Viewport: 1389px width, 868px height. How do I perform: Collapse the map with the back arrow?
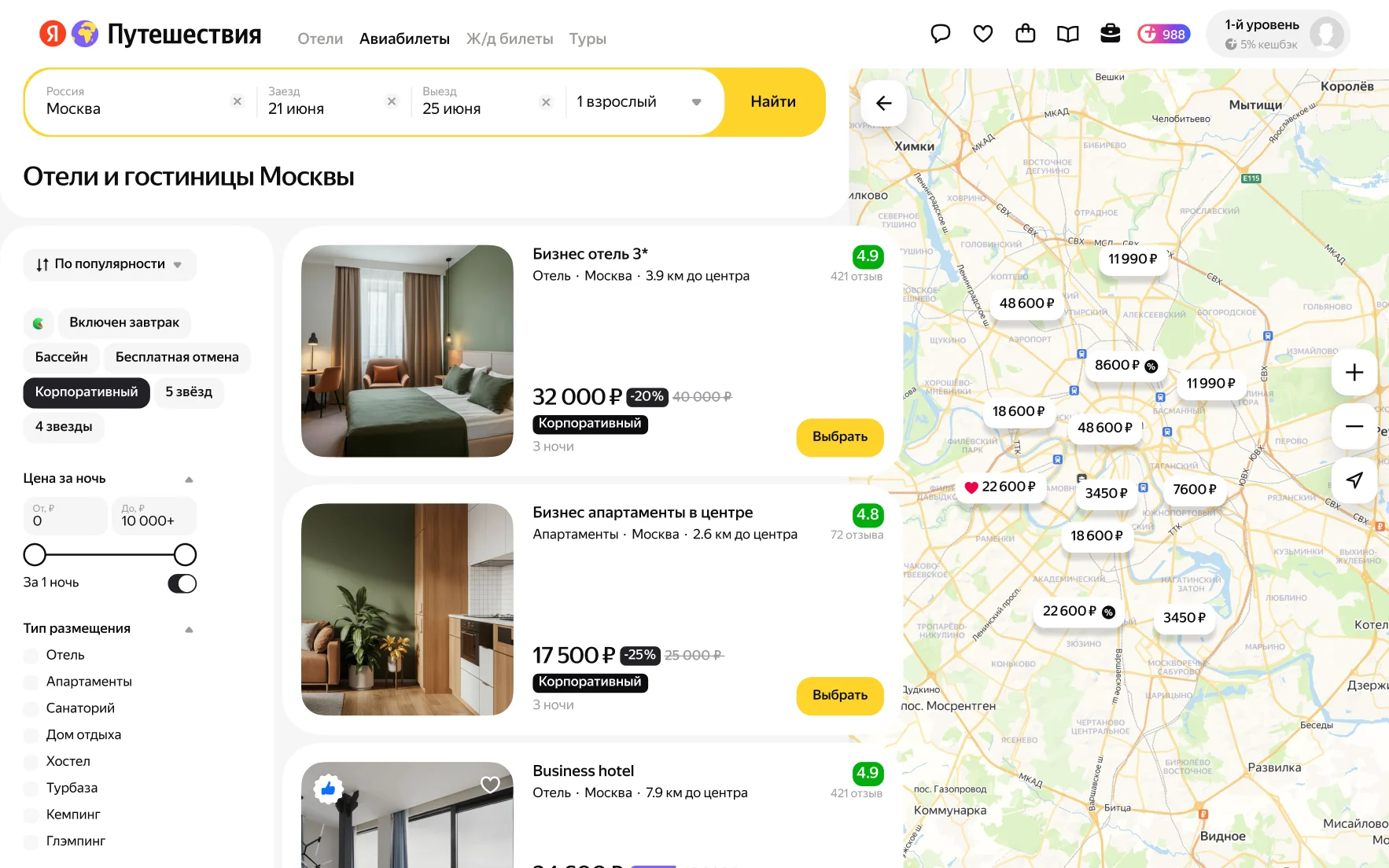click(x=884, y=103)
